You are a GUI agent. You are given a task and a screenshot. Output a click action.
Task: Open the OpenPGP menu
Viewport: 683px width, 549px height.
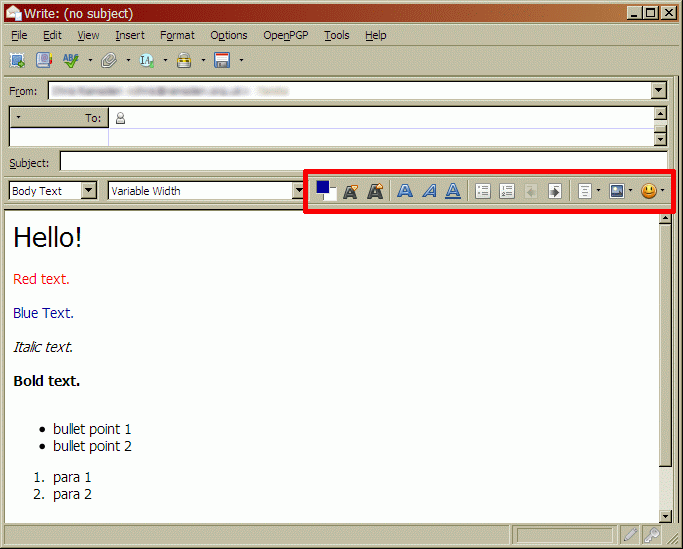285,35
